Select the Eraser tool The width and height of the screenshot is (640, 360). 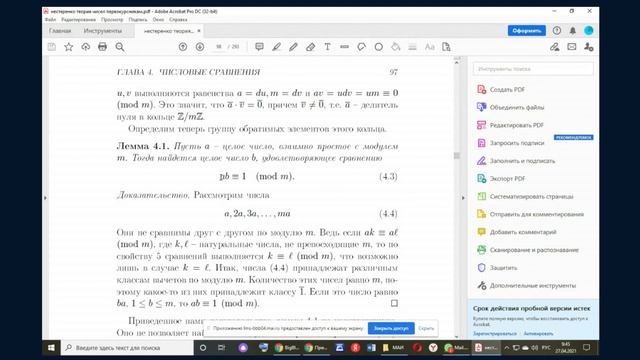coord(310,47)
